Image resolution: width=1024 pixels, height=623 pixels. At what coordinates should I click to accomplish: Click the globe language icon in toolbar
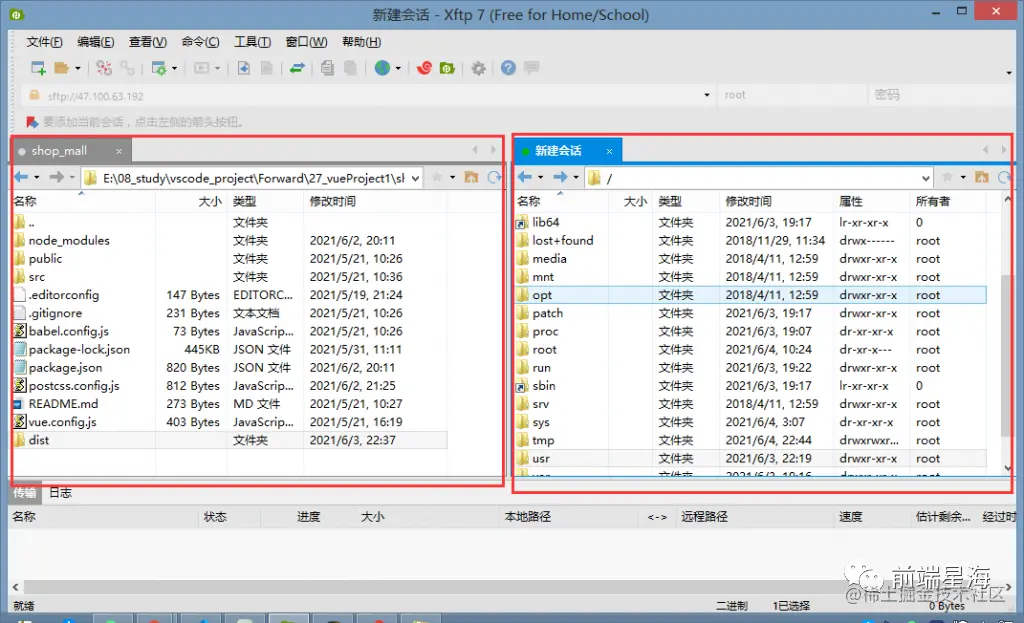[x=383, y=68]
